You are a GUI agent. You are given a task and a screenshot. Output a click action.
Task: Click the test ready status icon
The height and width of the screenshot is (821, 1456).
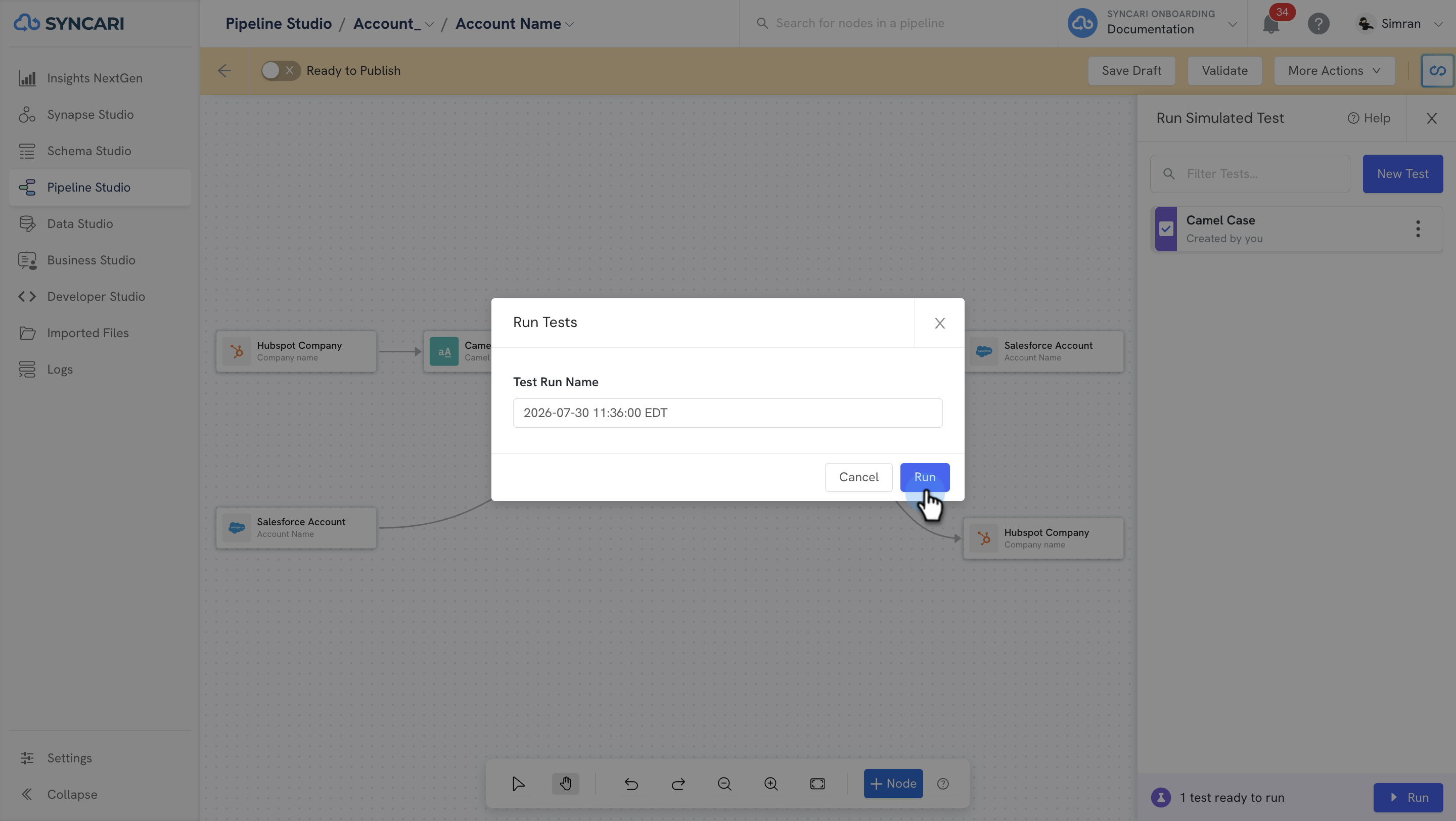click(x=1161, y=797)
